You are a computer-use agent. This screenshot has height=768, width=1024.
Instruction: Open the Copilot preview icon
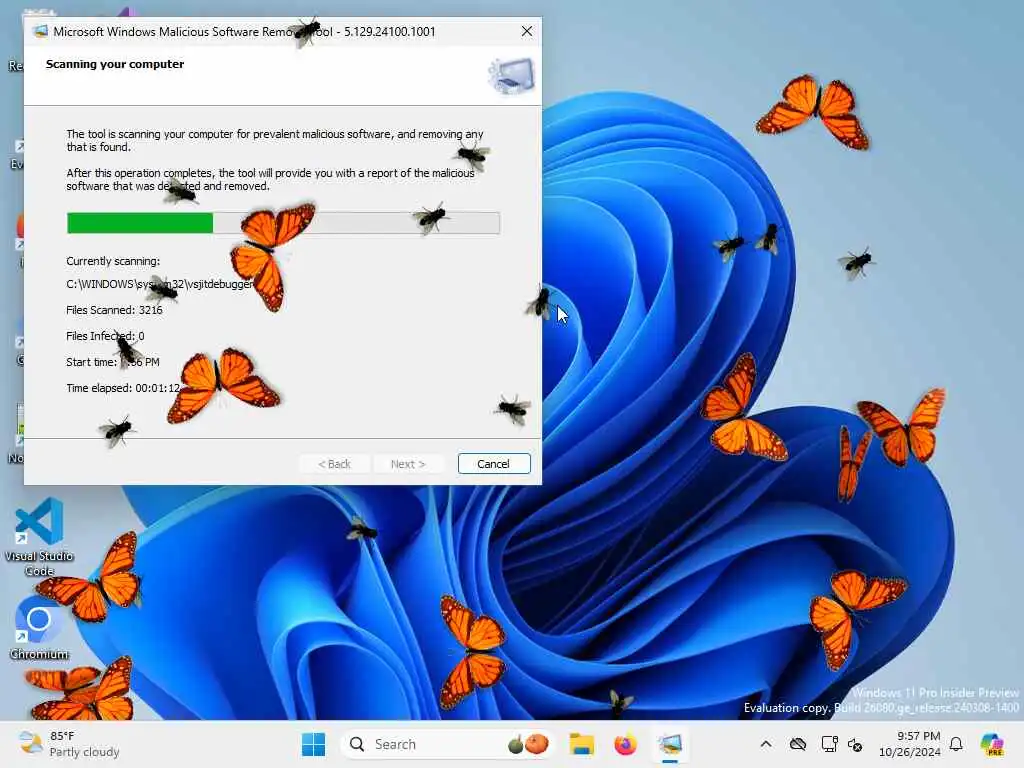click(x=993, y=744)
